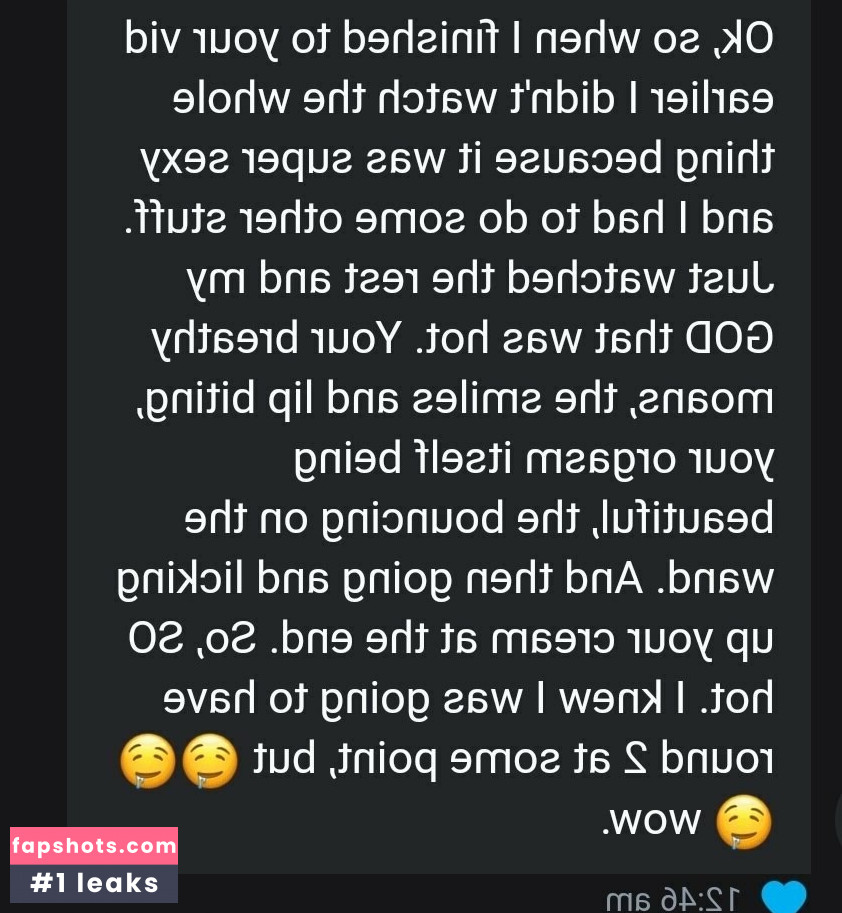The width and height of the screenshot is (842, 913).
Task: Tap the blue heart reaction icon
Action: tap(784, 897)
